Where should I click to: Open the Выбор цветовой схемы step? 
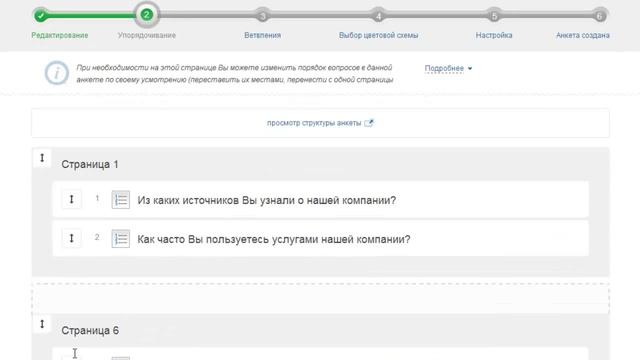(378, 36)
